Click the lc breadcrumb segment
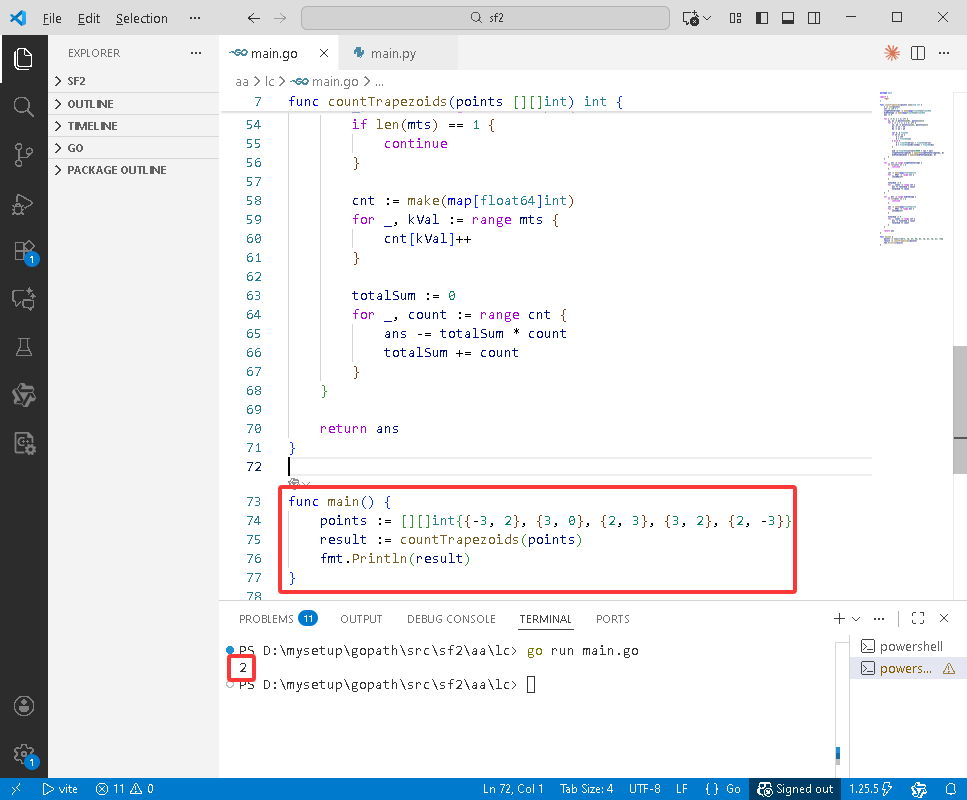This screenshot has width=967, height=800. tap(269, 81)
